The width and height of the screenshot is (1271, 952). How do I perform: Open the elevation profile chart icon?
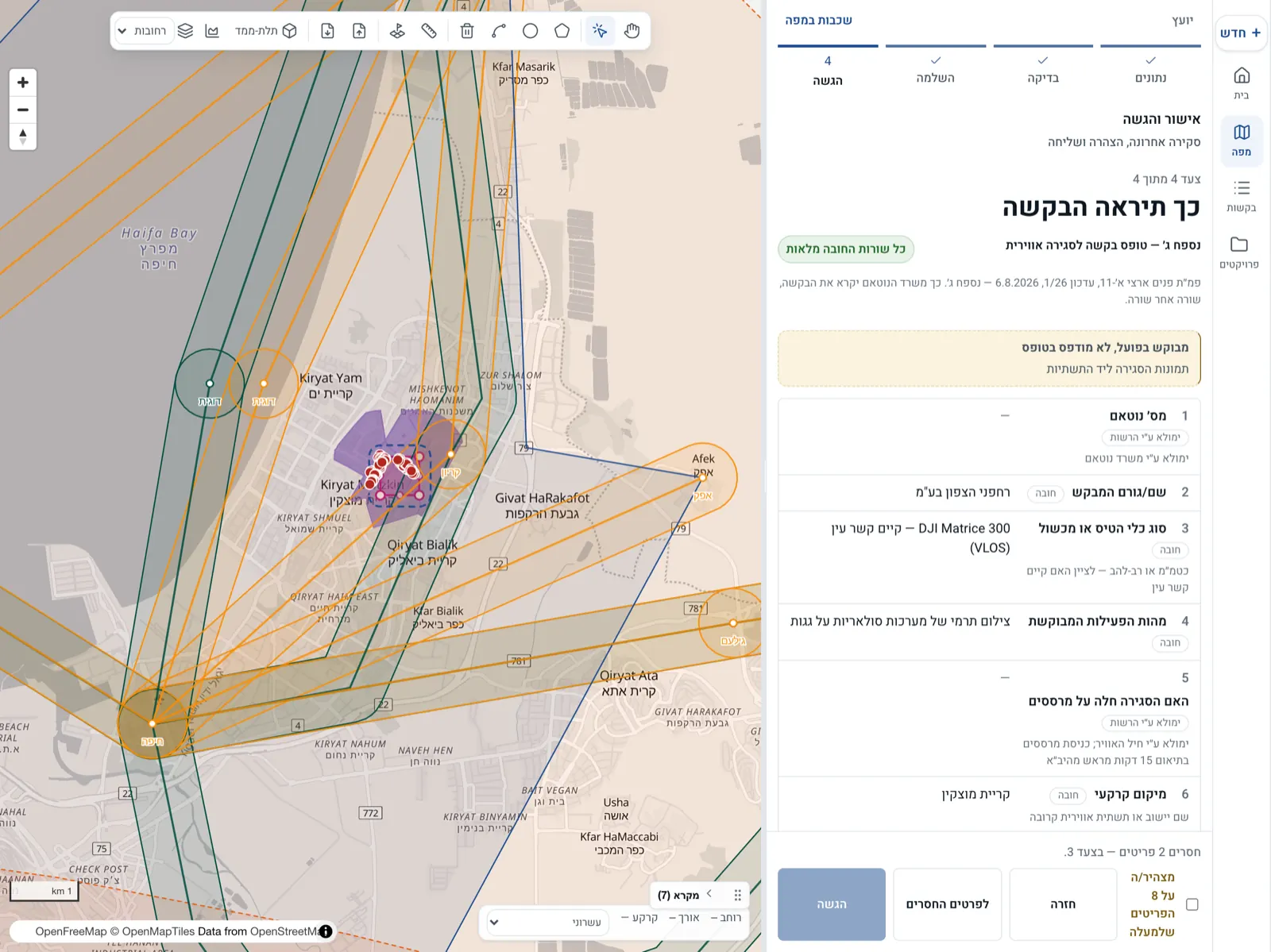(x=212, y=31)
